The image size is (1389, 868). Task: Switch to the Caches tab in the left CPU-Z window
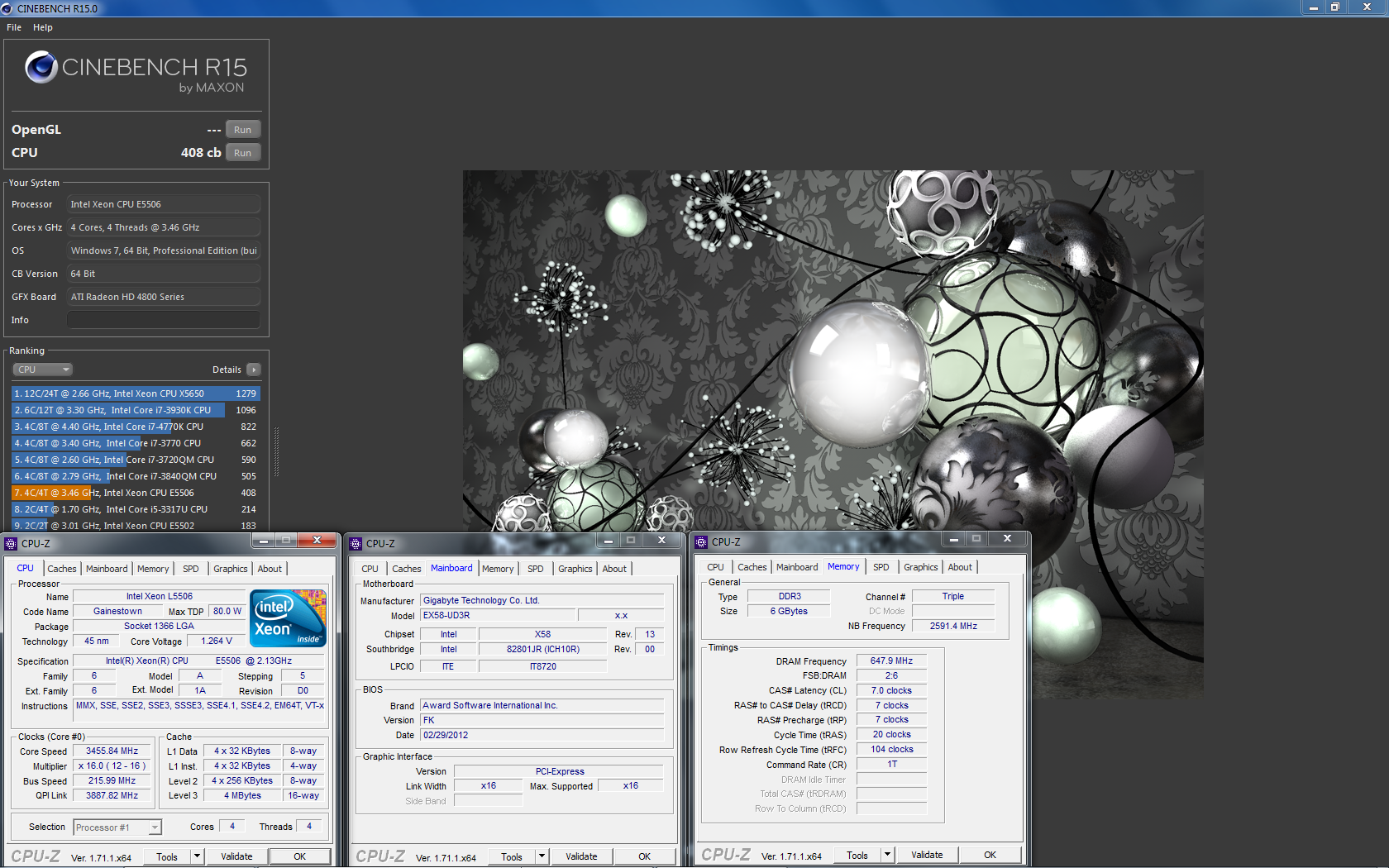[62, 569]
